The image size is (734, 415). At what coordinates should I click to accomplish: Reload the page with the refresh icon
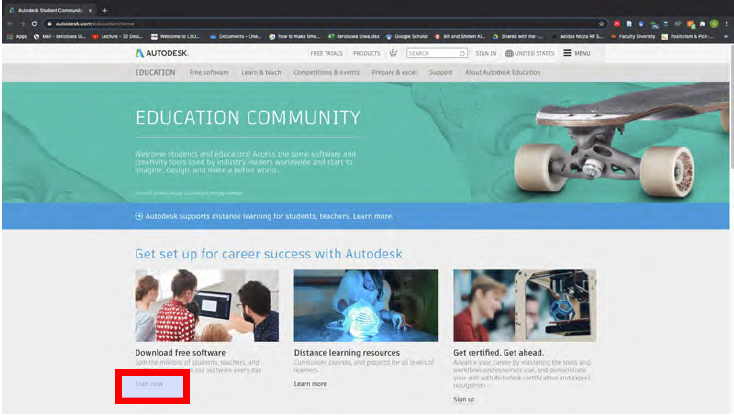35,23
